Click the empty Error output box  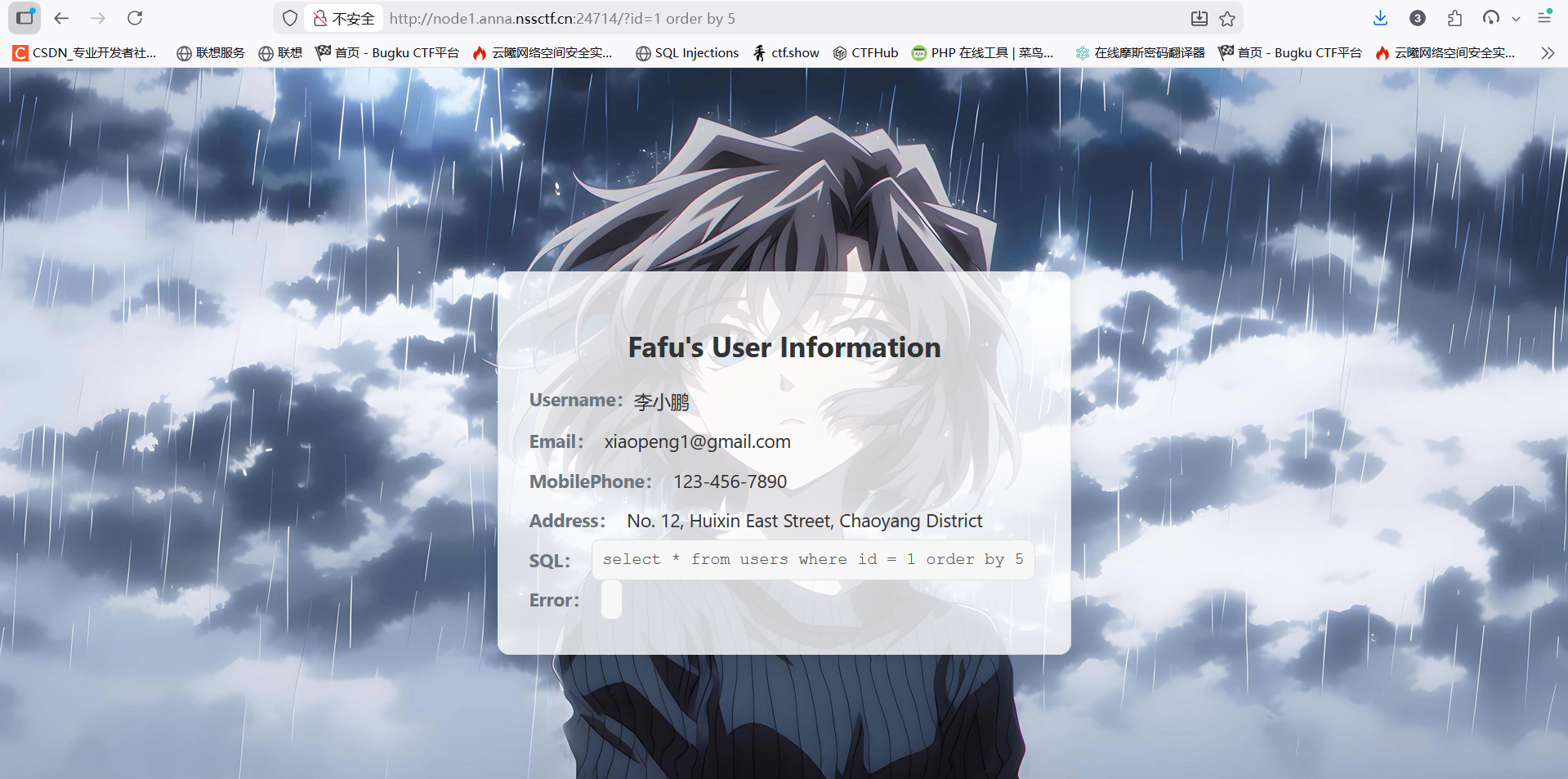[x=611, y=599]
